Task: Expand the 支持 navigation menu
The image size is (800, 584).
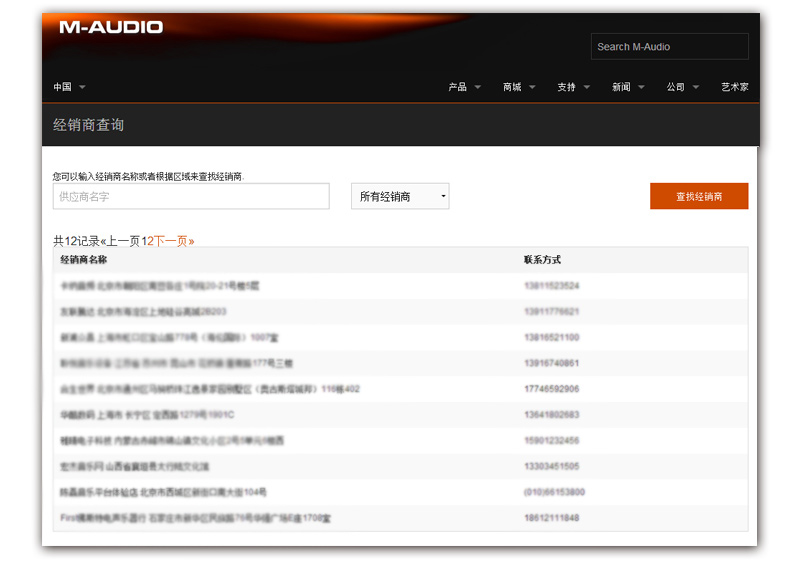Action: coord(573,87)
